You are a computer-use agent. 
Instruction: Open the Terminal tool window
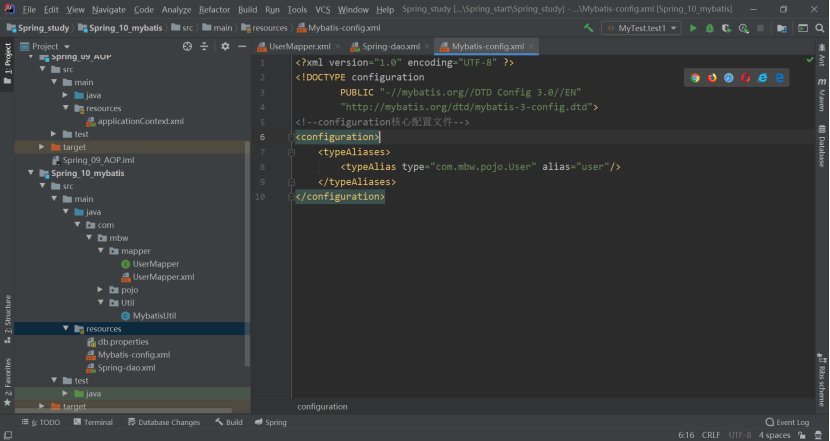93,422
